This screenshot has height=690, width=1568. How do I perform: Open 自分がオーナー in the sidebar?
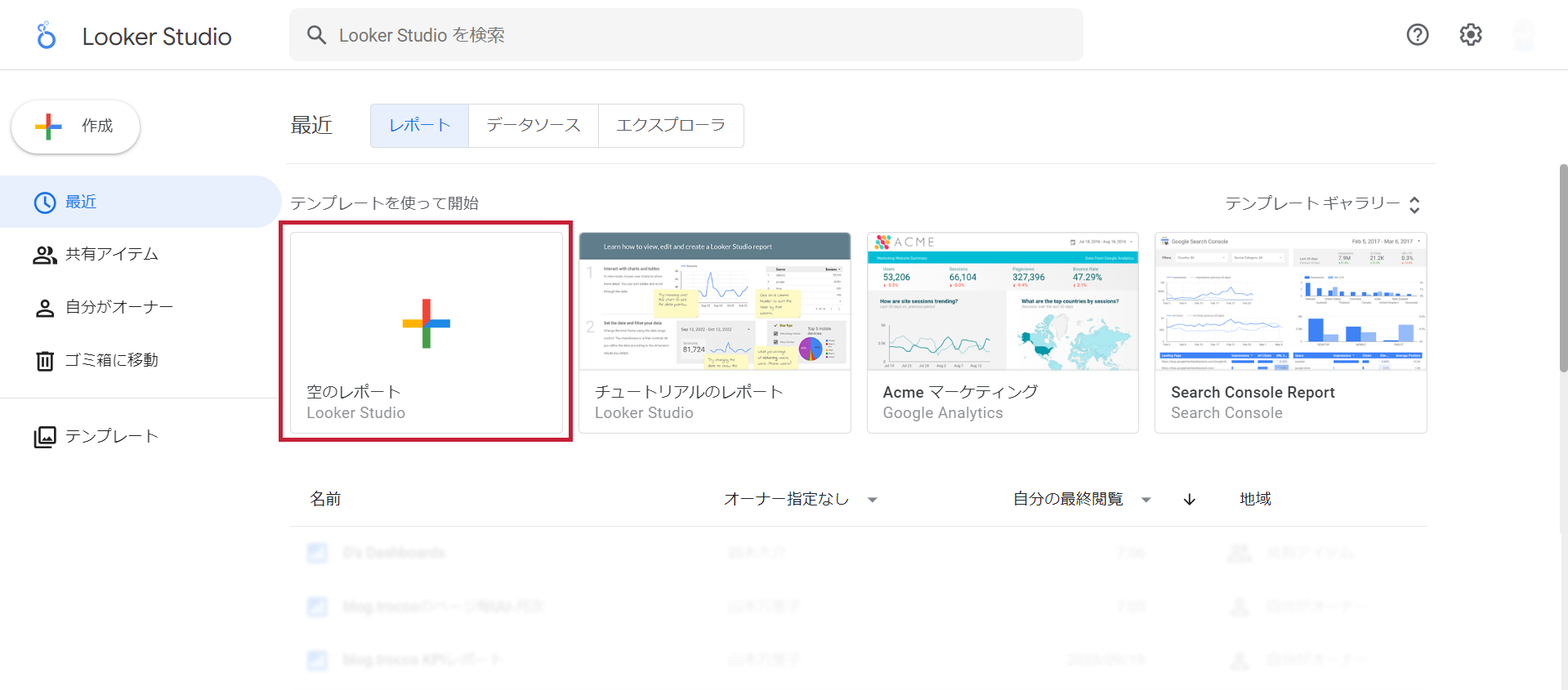tap(141, 308)
